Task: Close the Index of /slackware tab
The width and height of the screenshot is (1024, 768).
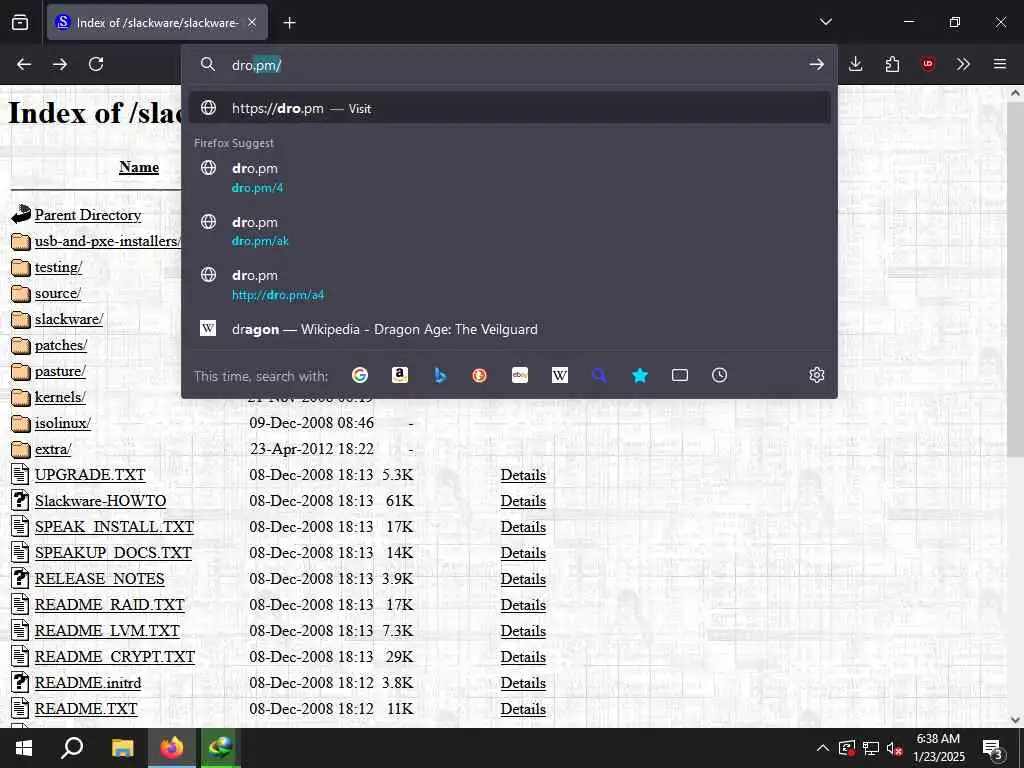Action: [x=252, y=22]
